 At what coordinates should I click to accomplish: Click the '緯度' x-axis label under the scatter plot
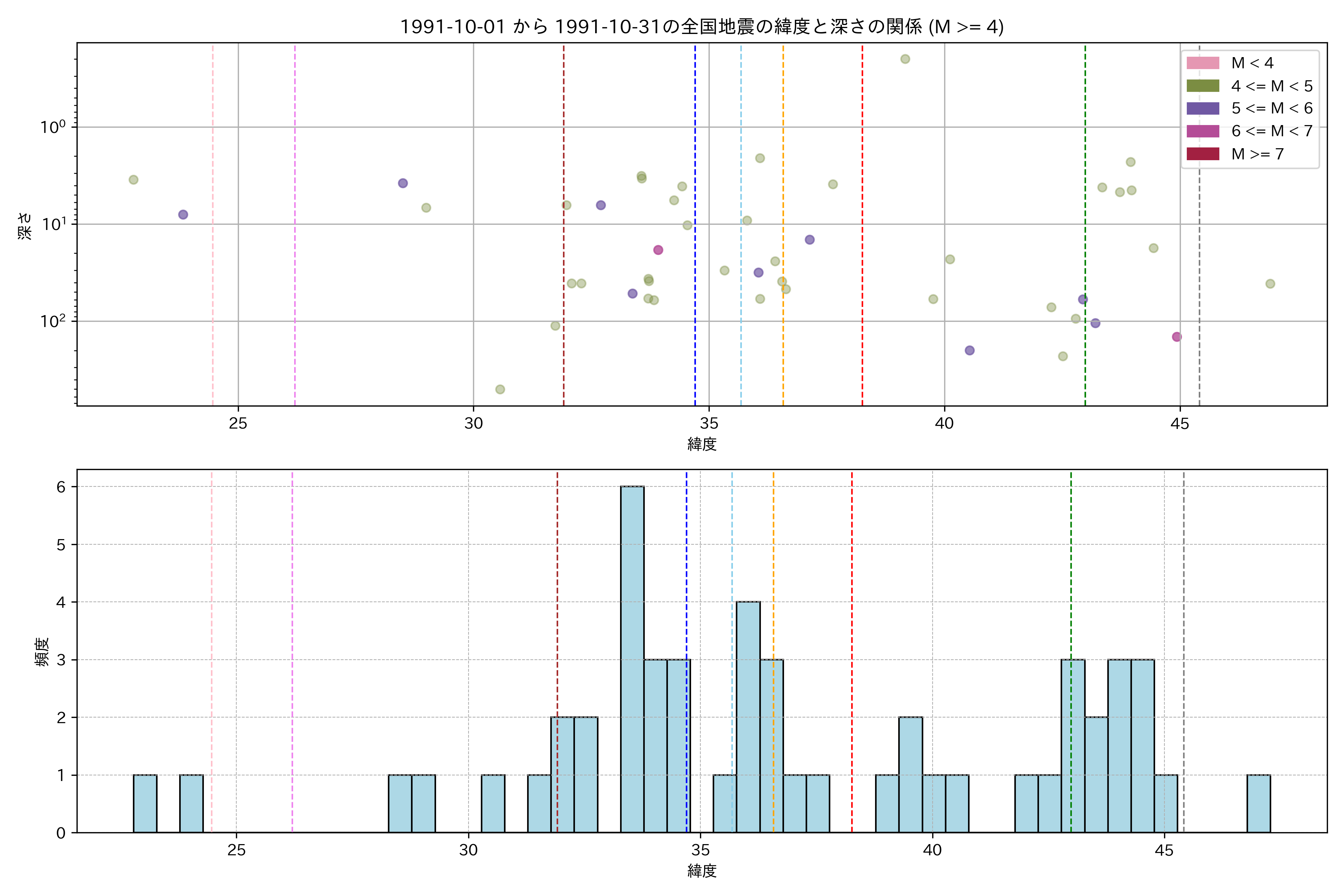click(702, 444)
